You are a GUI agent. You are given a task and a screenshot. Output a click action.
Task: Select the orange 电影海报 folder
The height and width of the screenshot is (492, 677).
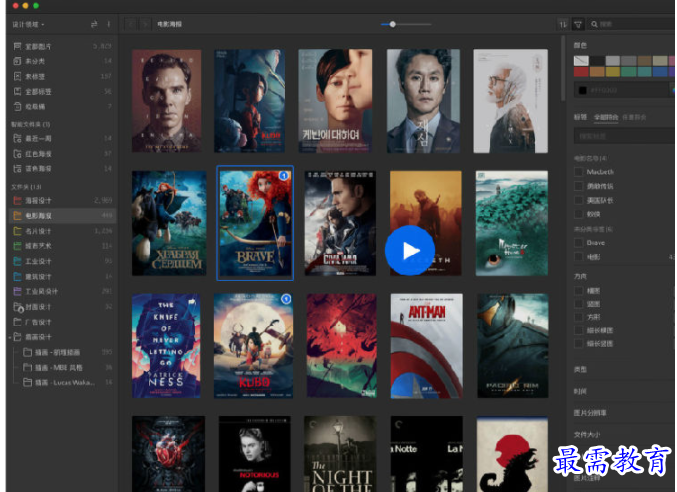pos(62,215)
